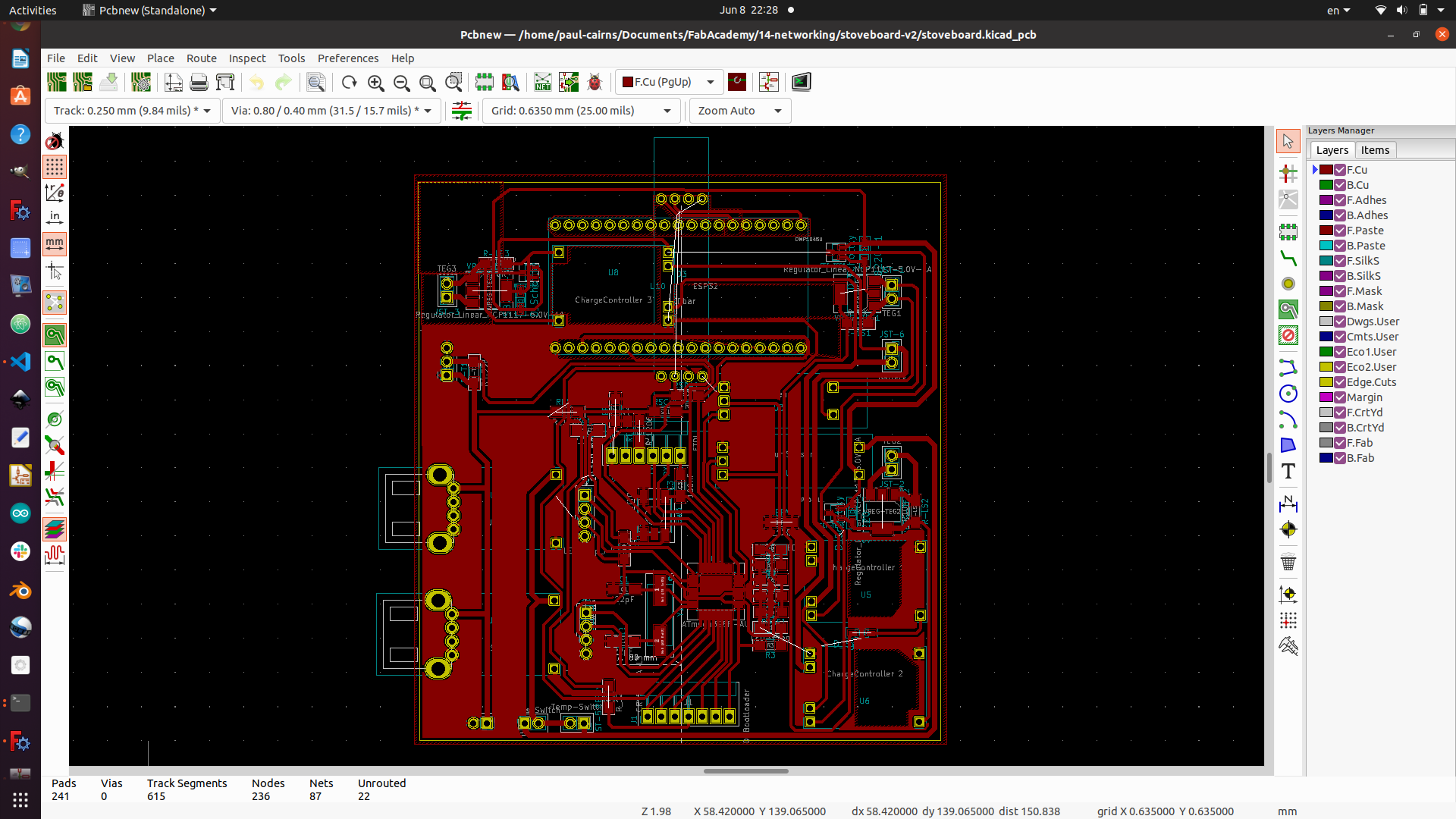Open the Place menu
The width and height of the screenshot is (1456, 819).
click(161, 58)
